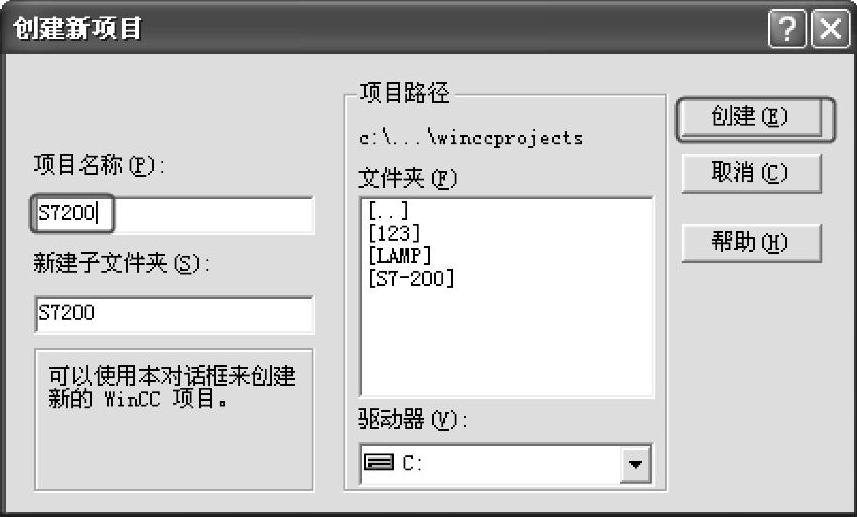Click the 驱动器 (V) label
Image resolution: width=857 pixels, height=517 pixels.
[x=412, y=420]
